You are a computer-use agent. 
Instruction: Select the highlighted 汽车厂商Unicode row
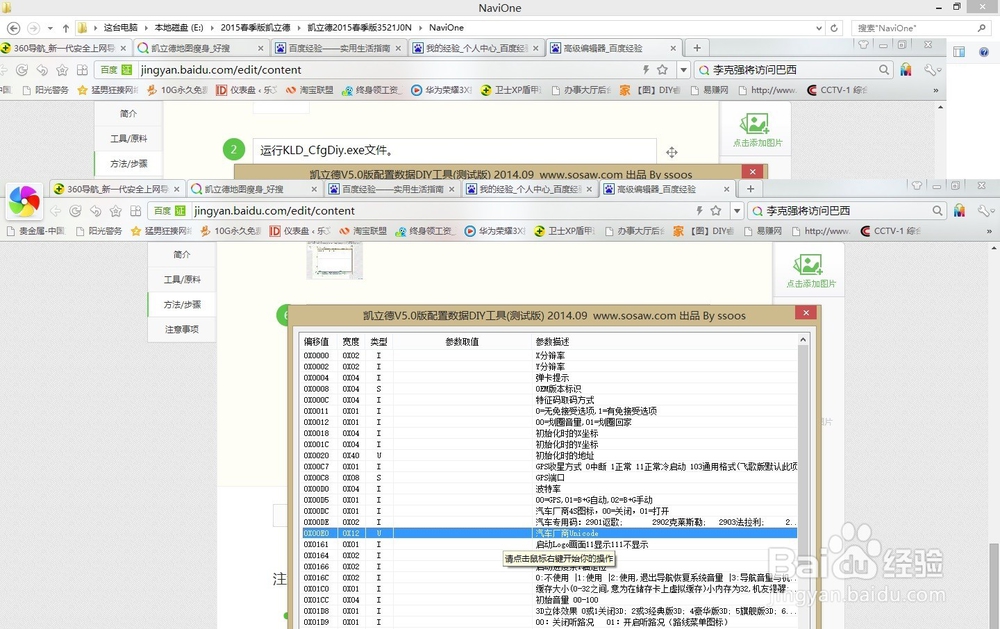point(550,533)
